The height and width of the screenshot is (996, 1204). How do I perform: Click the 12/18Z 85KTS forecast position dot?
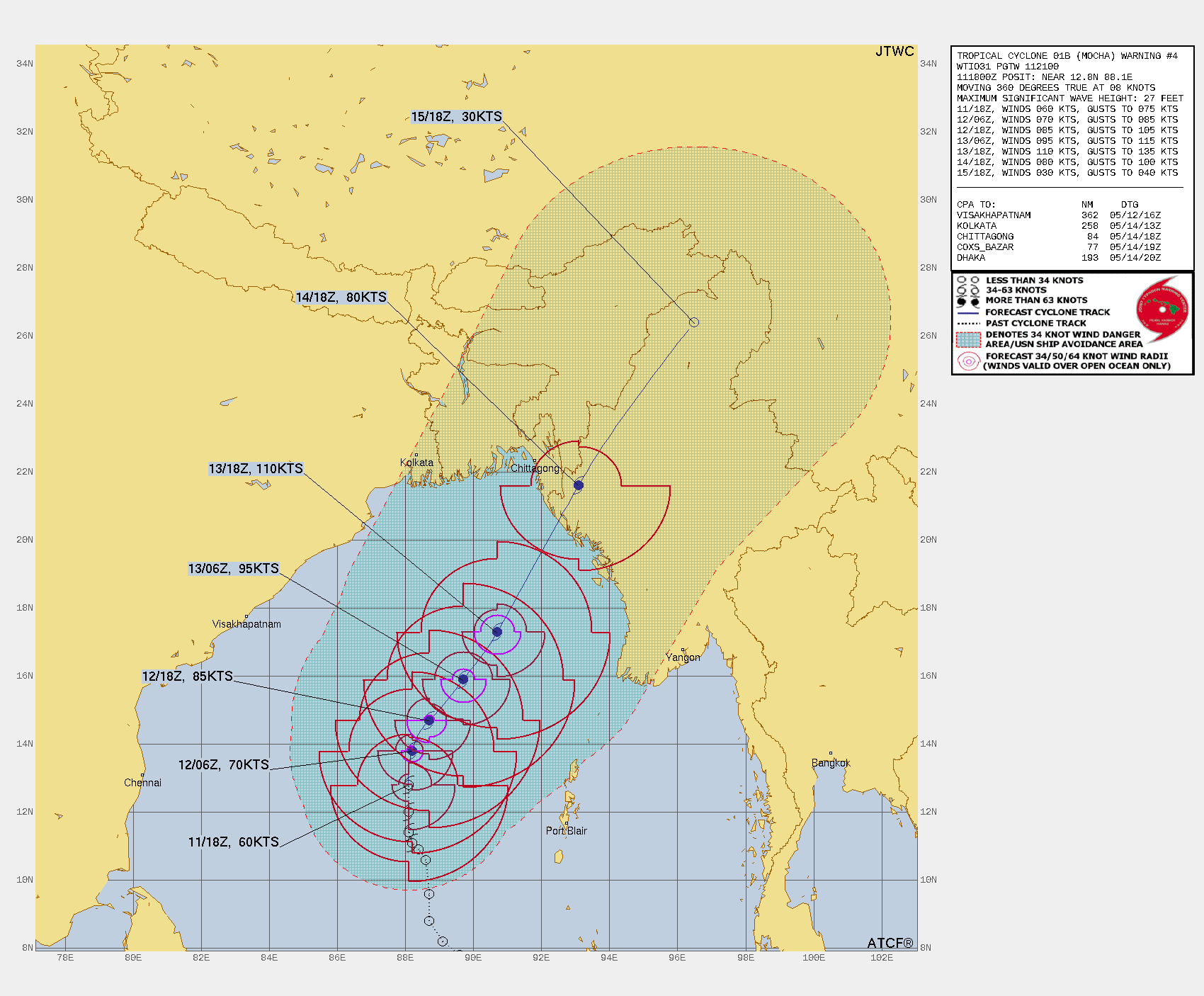point(429,720)
